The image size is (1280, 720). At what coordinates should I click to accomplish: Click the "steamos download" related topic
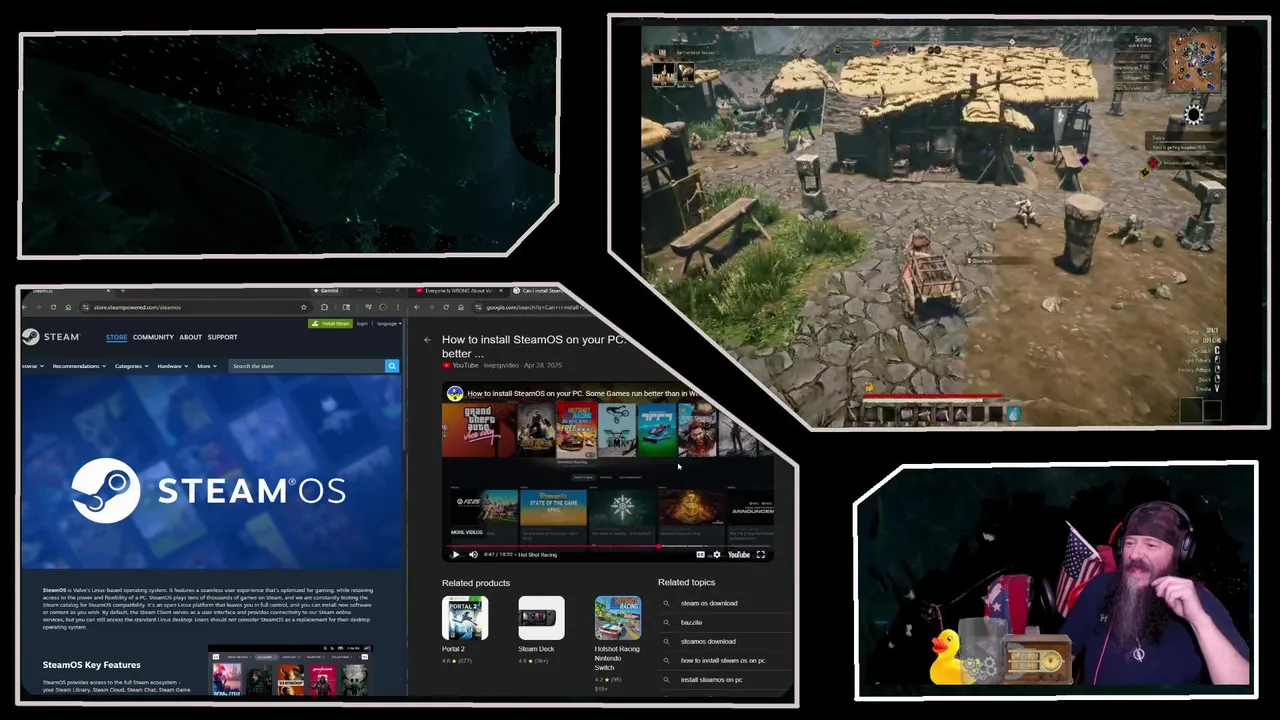(x=708, y=641)
